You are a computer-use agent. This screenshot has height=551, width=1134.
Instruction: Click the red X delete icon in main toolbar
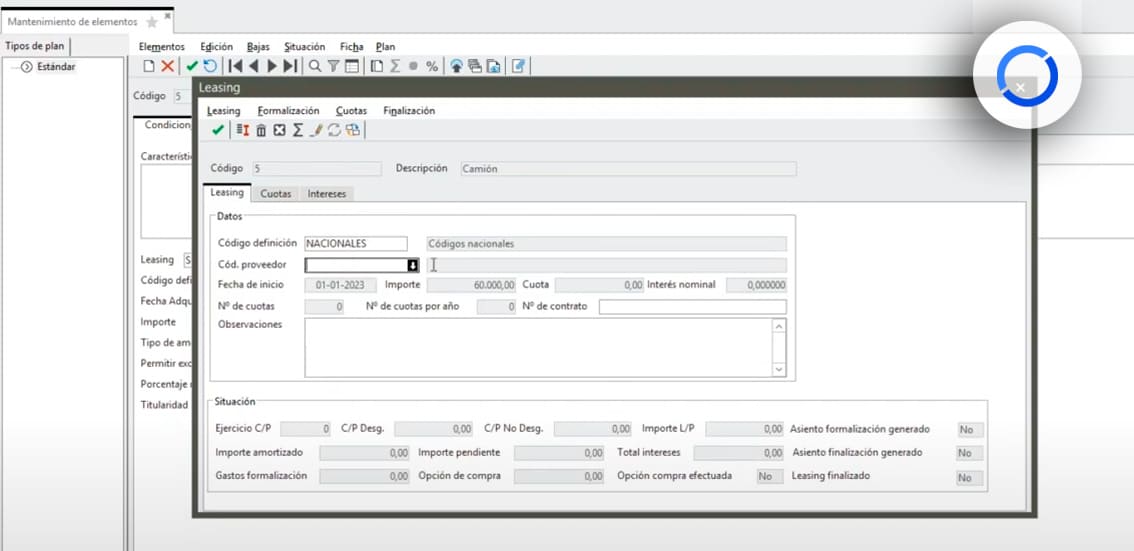pyautogui.click(x=167, y=67)
